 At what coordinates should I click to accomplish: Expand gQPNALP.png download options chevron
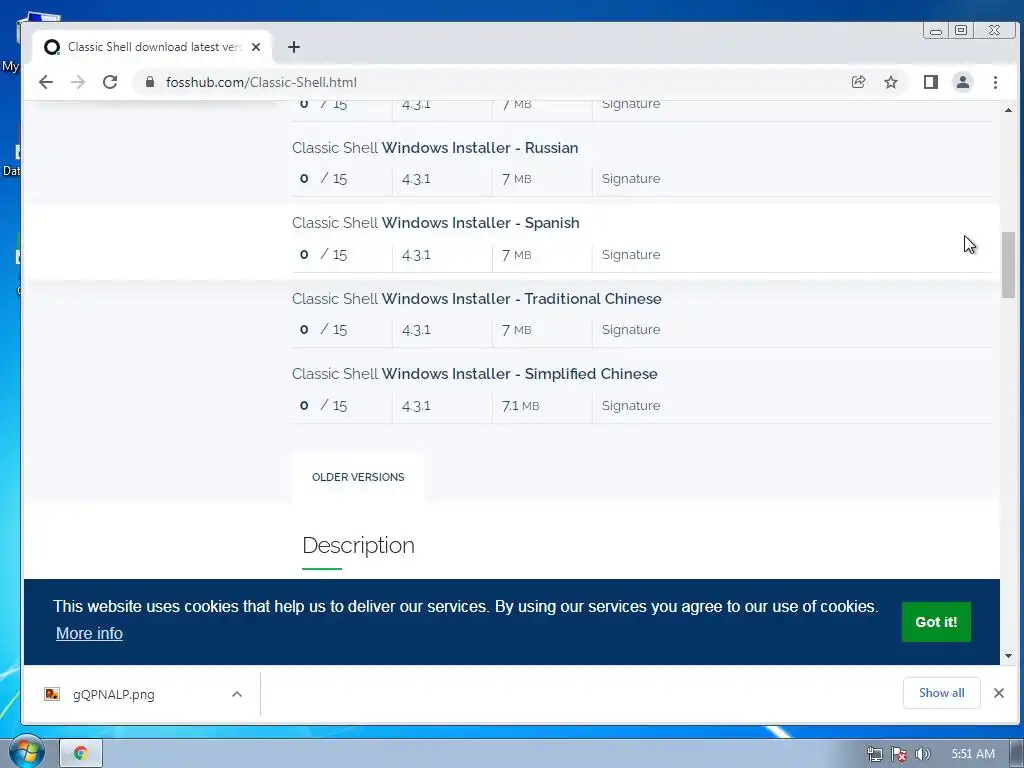click(237, 694)
